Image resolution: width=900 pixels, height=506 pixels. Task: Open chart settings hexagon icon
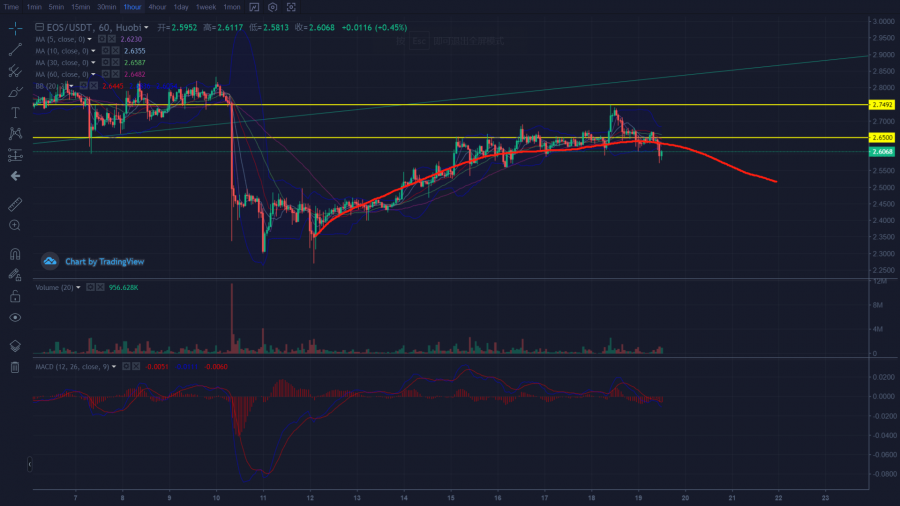273,7
